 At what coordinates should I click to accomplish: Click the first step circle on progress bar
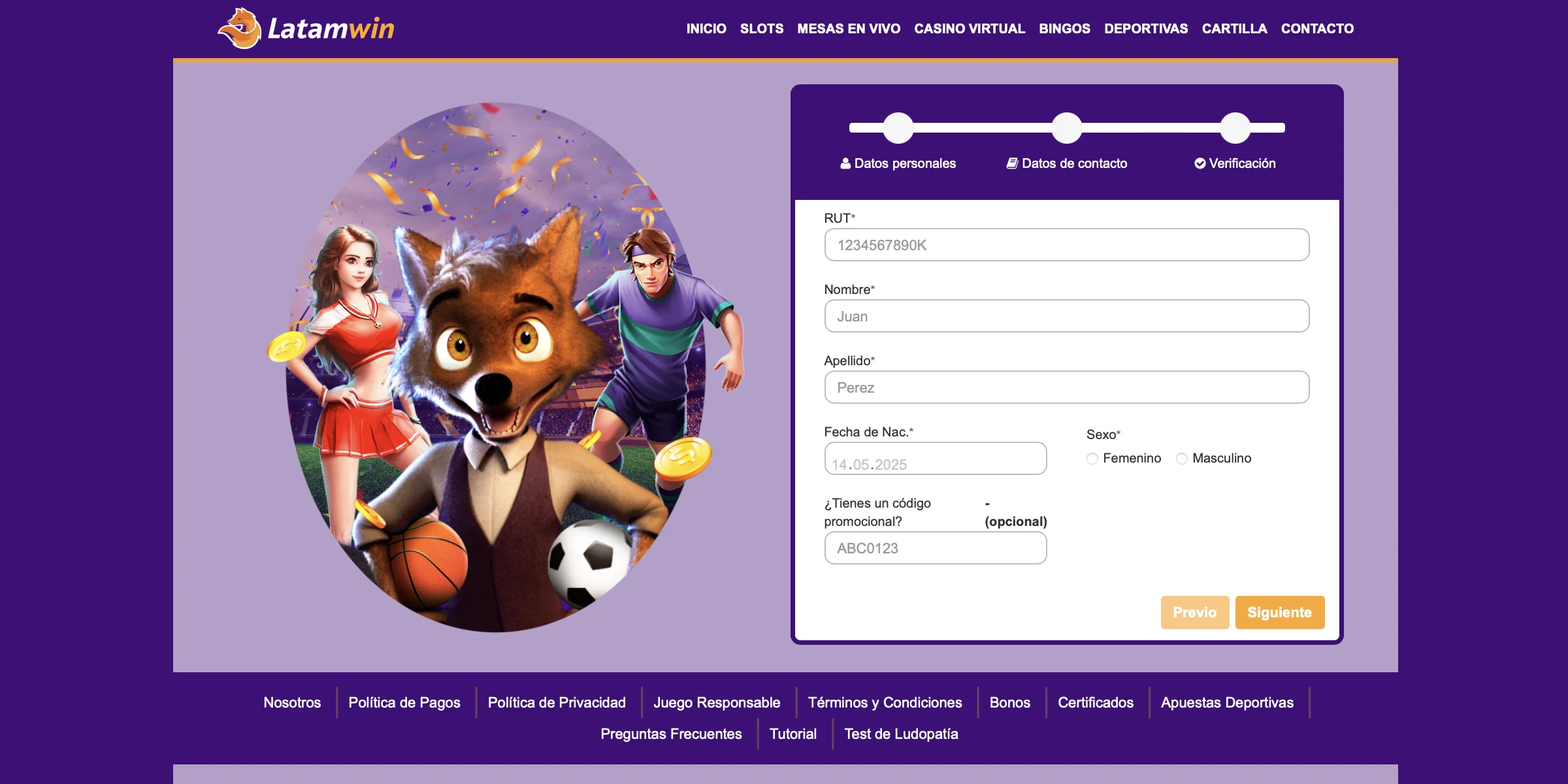tap(898, 128)
